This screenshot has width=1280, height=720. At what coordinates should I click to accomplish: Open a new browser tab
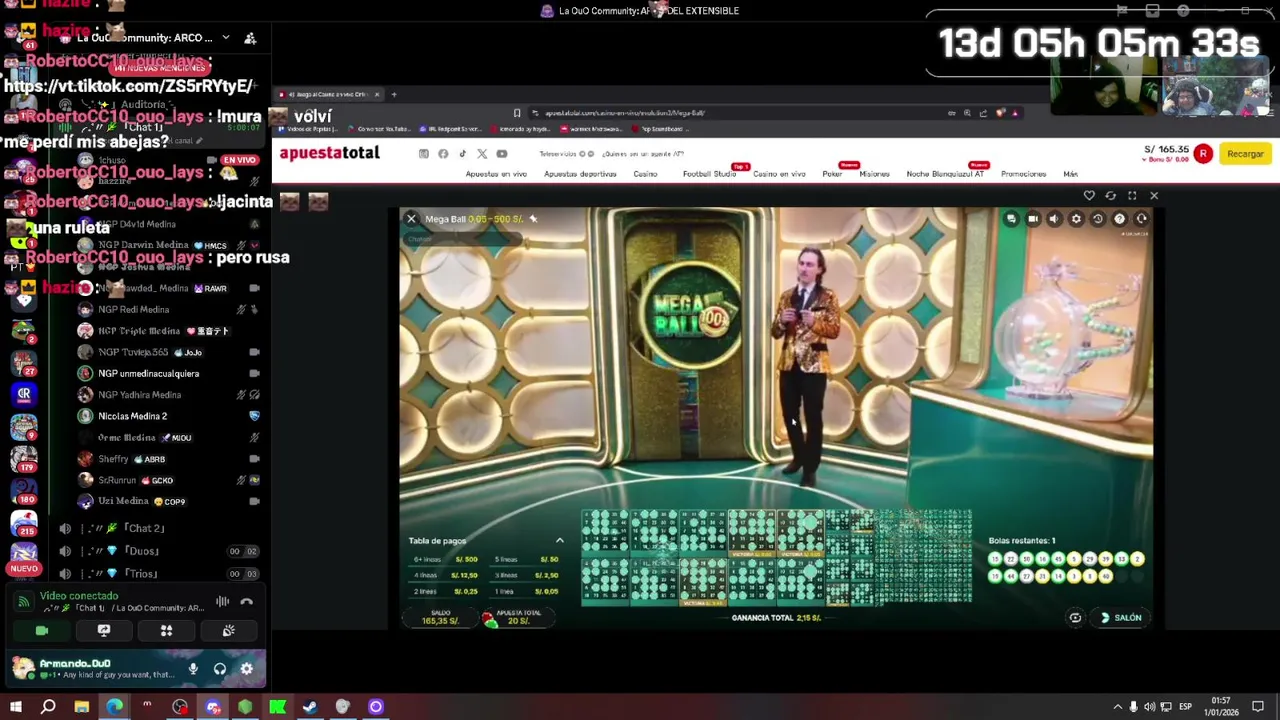pos(394,95)
